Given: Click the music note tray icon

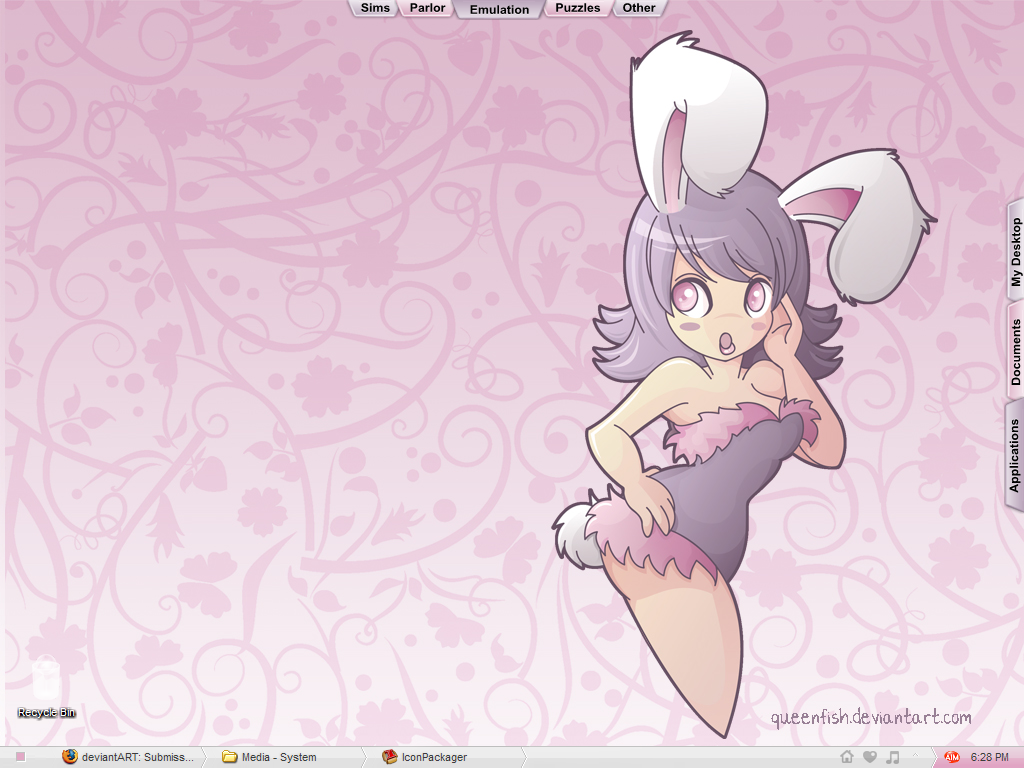Looking at the screenshot, I should [893, 756].
